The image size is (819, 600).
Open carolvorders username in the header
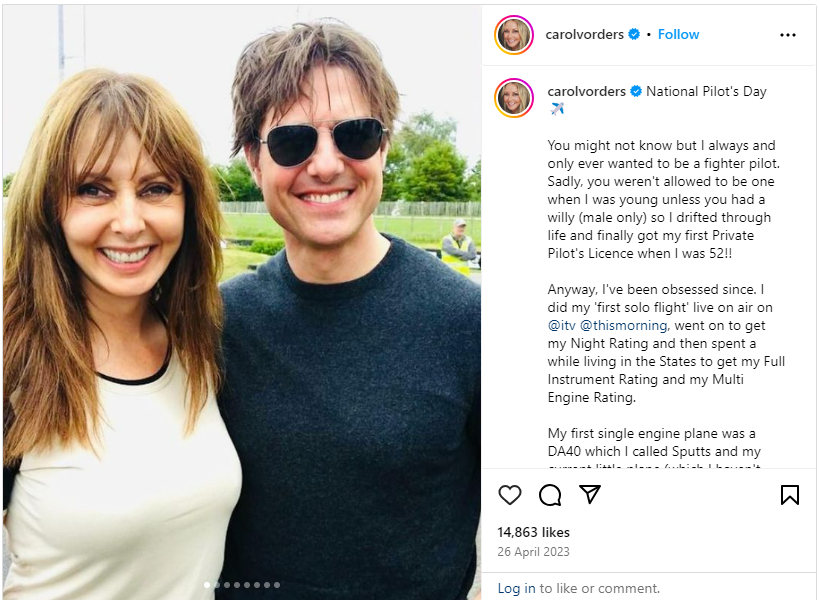585,34
